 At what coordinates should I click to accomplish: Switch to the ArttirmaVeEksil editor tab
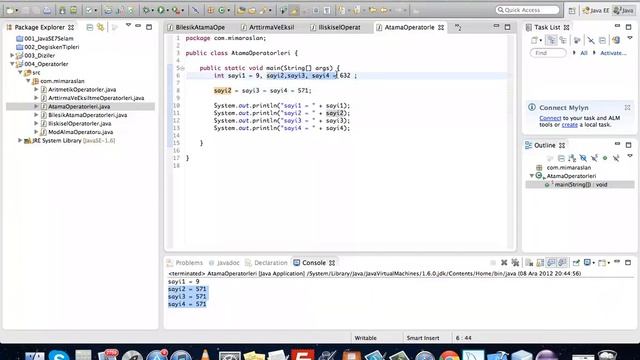(271, 27)
